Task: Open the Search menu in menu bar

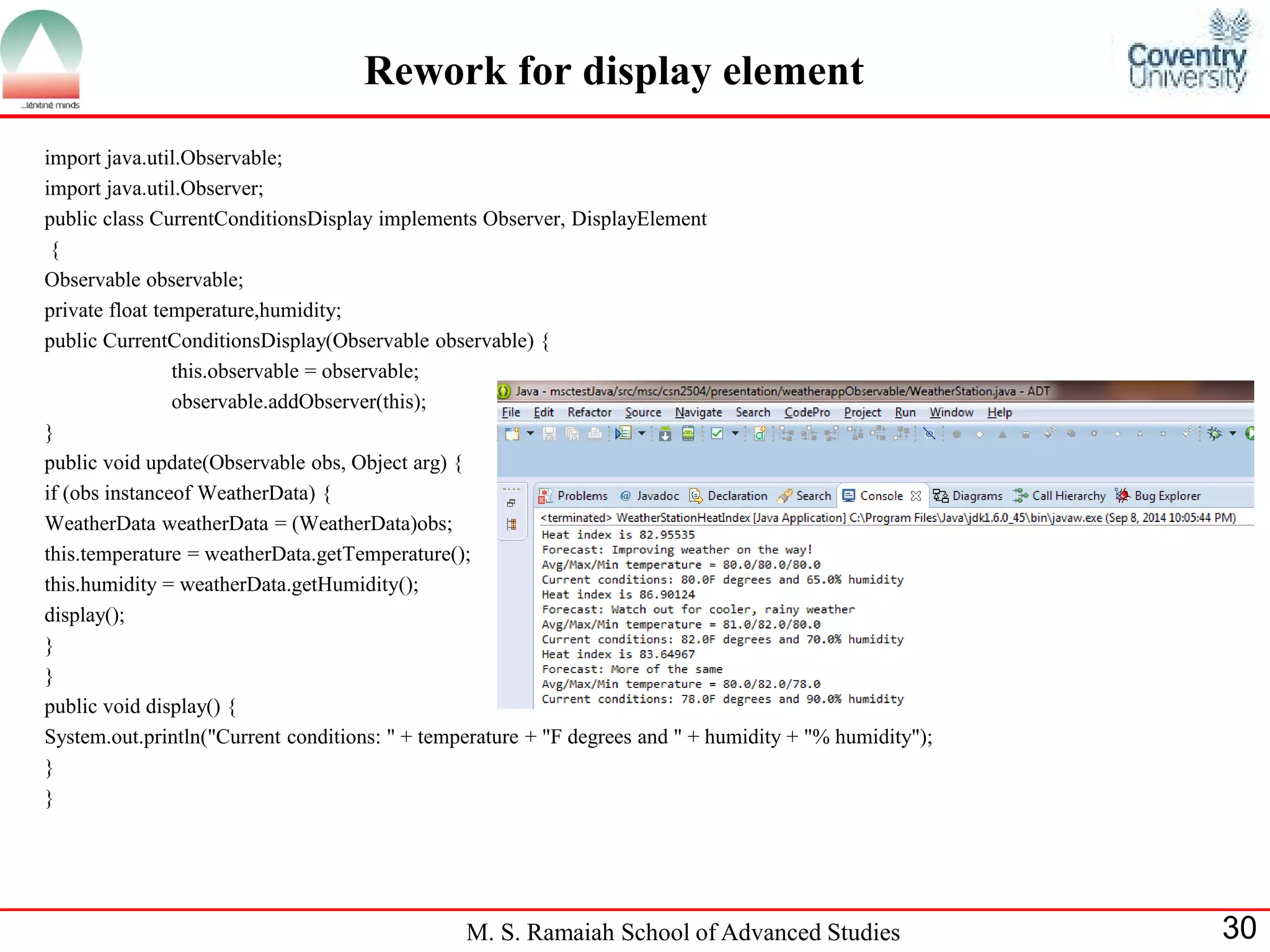Action: [753, 413]
